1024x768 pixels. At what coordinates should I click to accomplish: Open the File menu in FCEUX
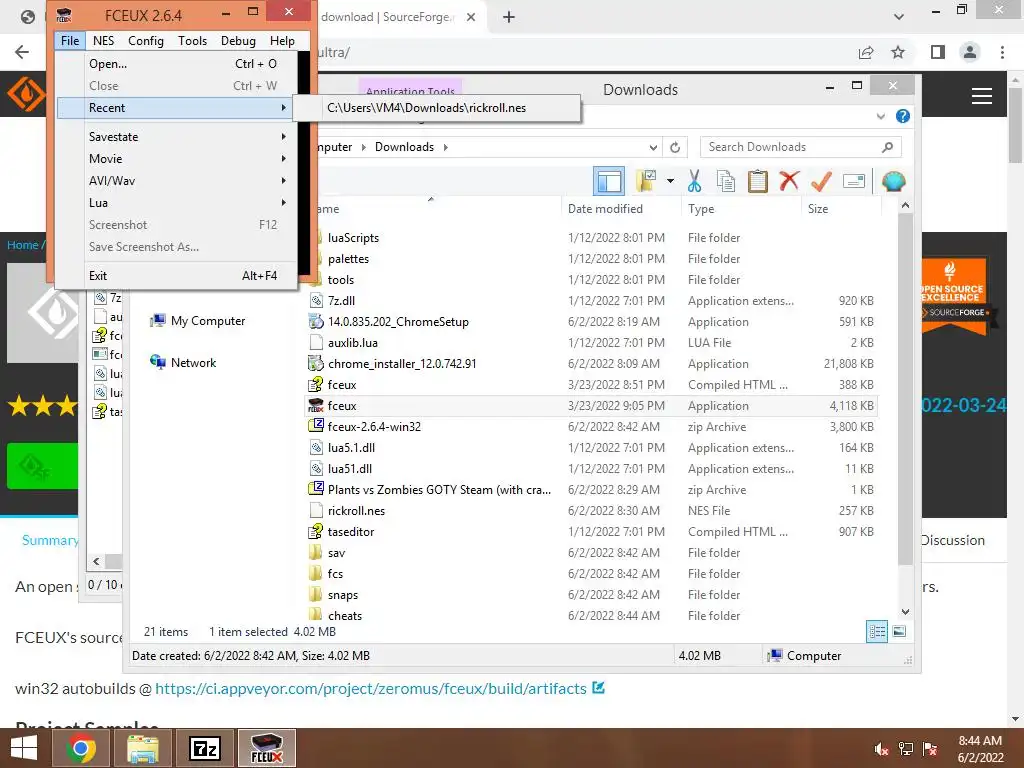click(x=70, y=40)
